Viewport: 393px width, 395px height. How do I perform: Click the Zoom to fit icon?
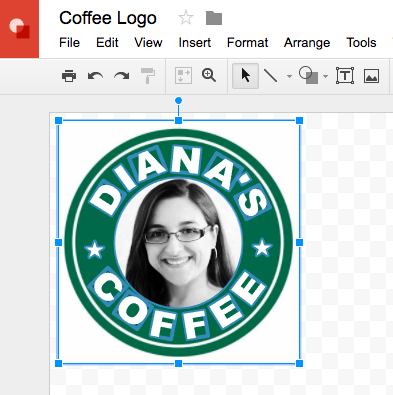coord(183,76)
